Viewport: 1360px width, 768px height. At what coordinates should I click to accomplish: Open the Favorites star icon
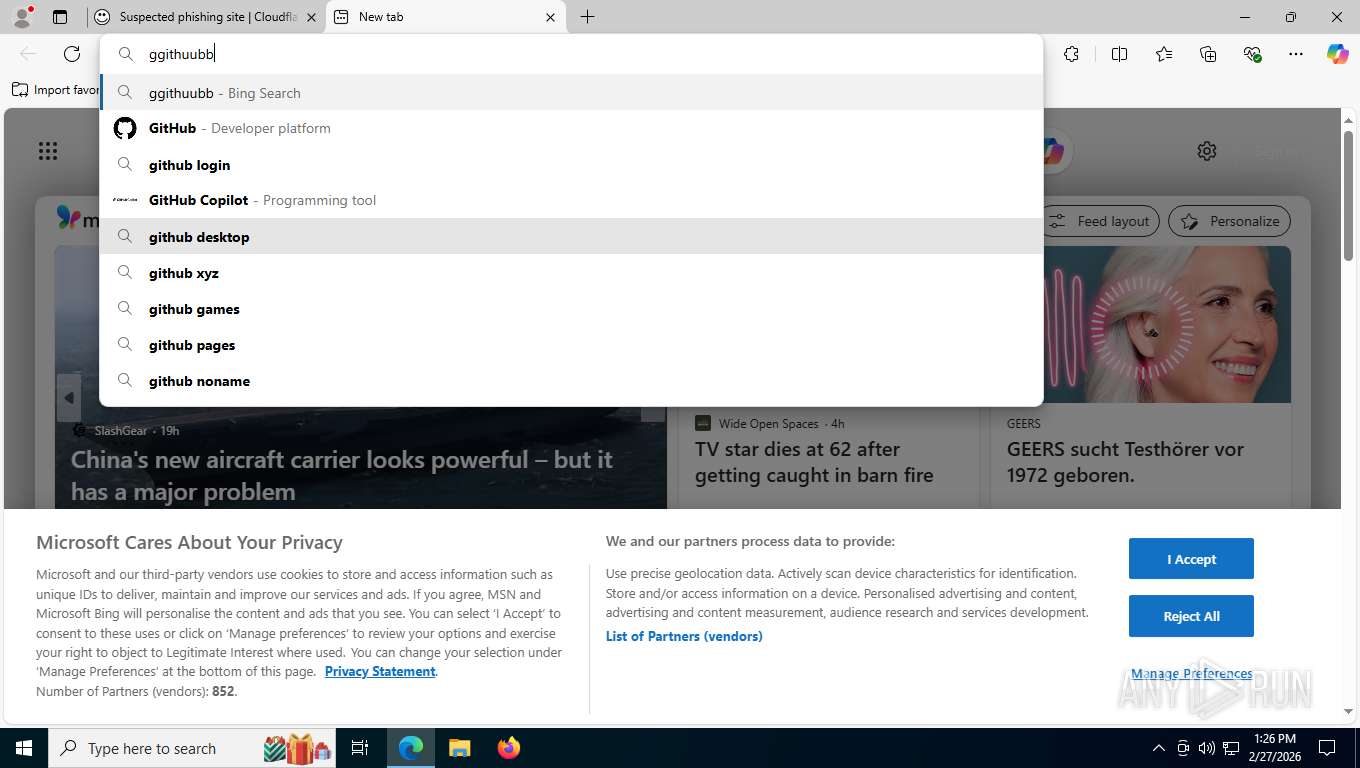click(1164, 54)
